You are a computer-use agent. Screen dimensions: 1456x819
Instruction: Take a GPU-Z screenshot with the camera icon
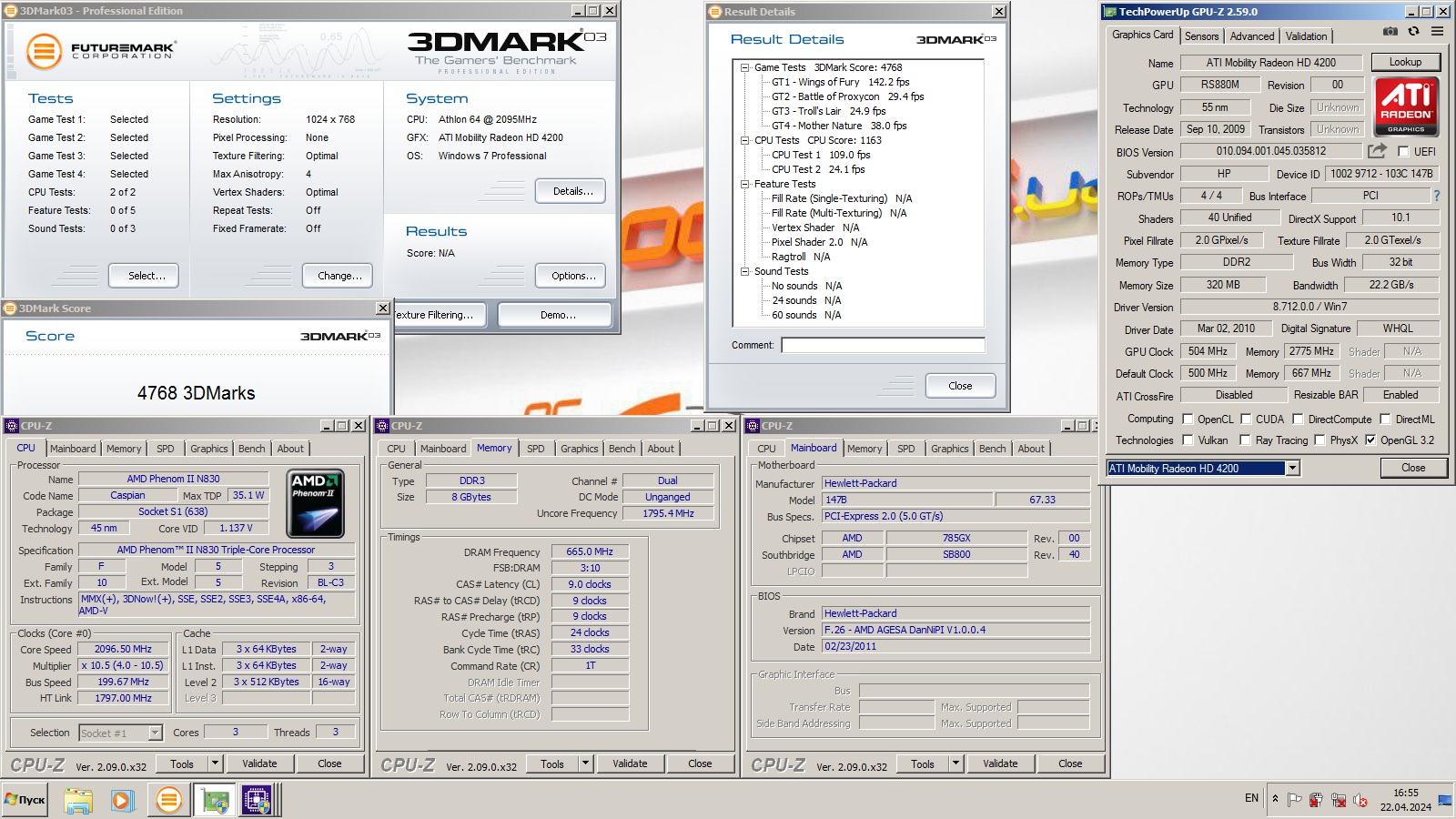1390,31
